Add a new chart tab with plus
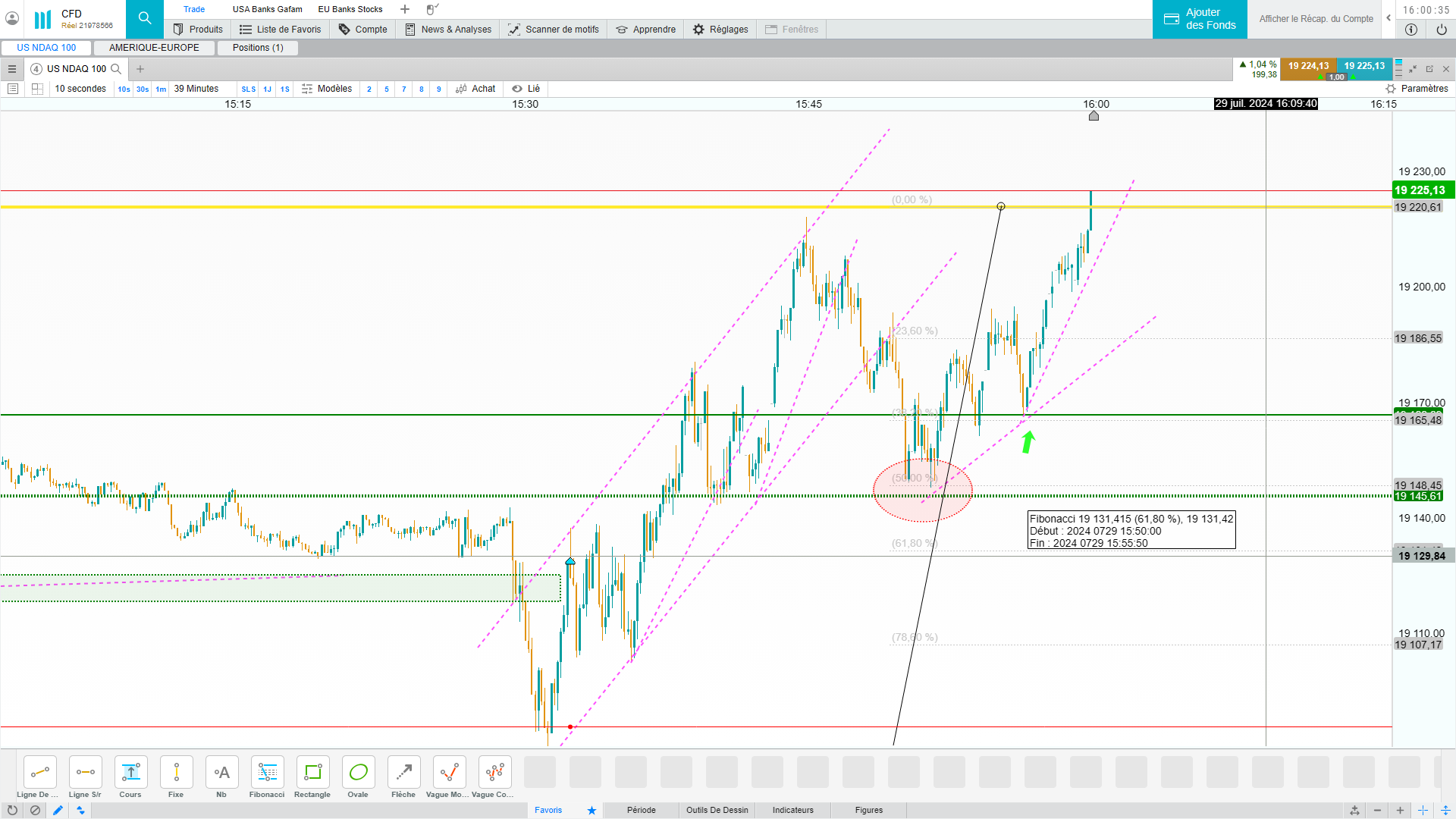1456x819 pixels. 140,69
